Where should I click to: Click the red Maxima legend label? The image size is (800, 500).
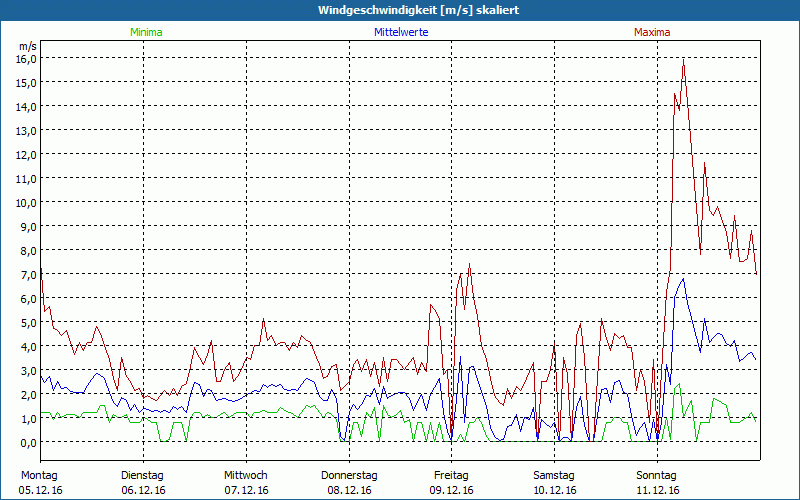coord(652,32)
